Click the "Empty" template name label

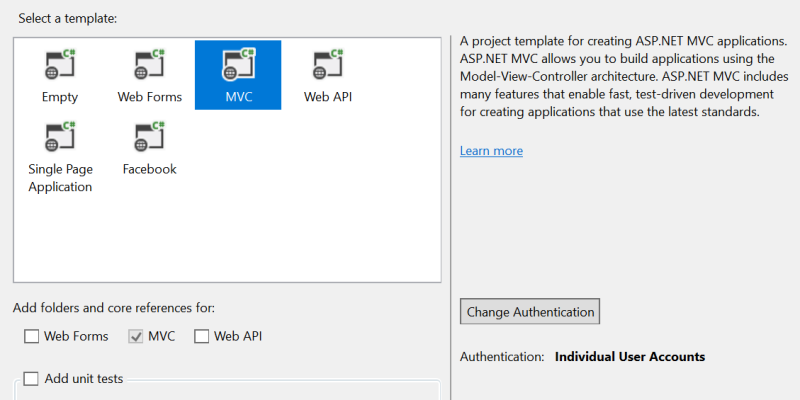tap(60, 97)
